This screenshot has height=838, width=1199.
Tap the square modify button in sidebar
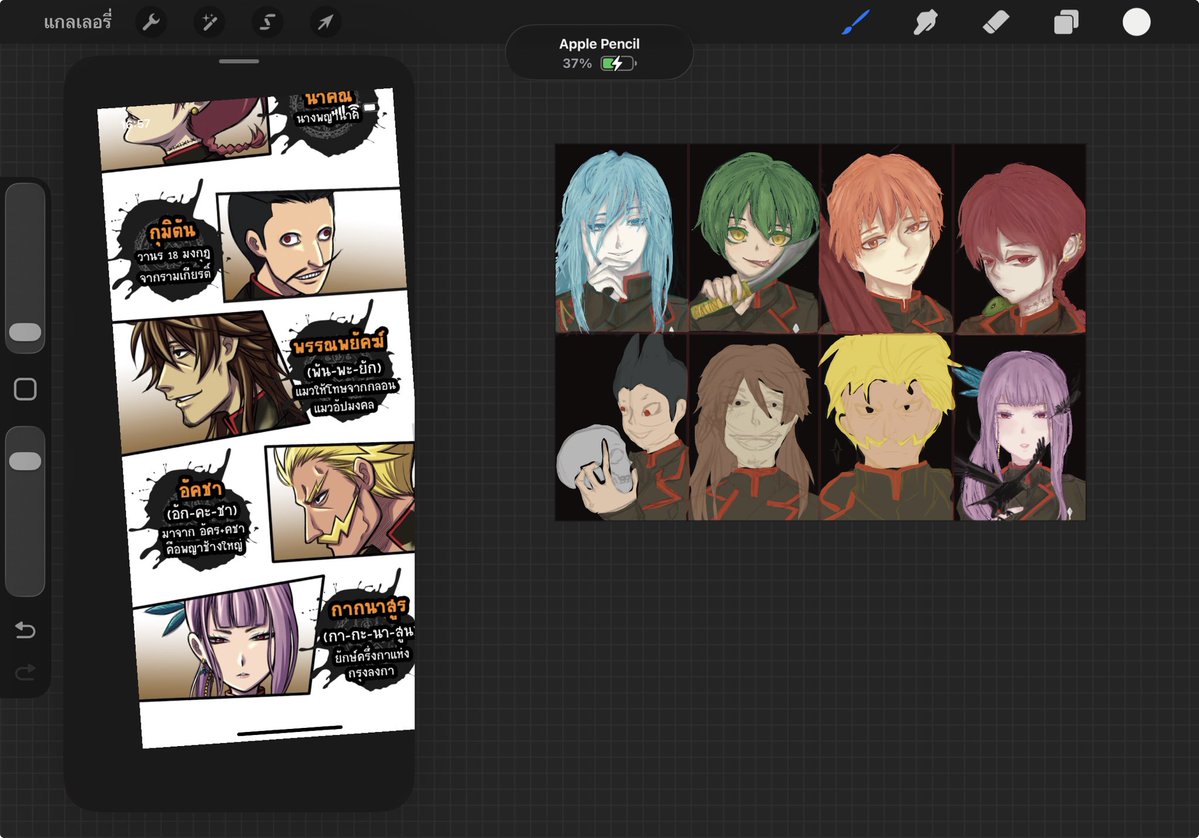click(25, 389)
